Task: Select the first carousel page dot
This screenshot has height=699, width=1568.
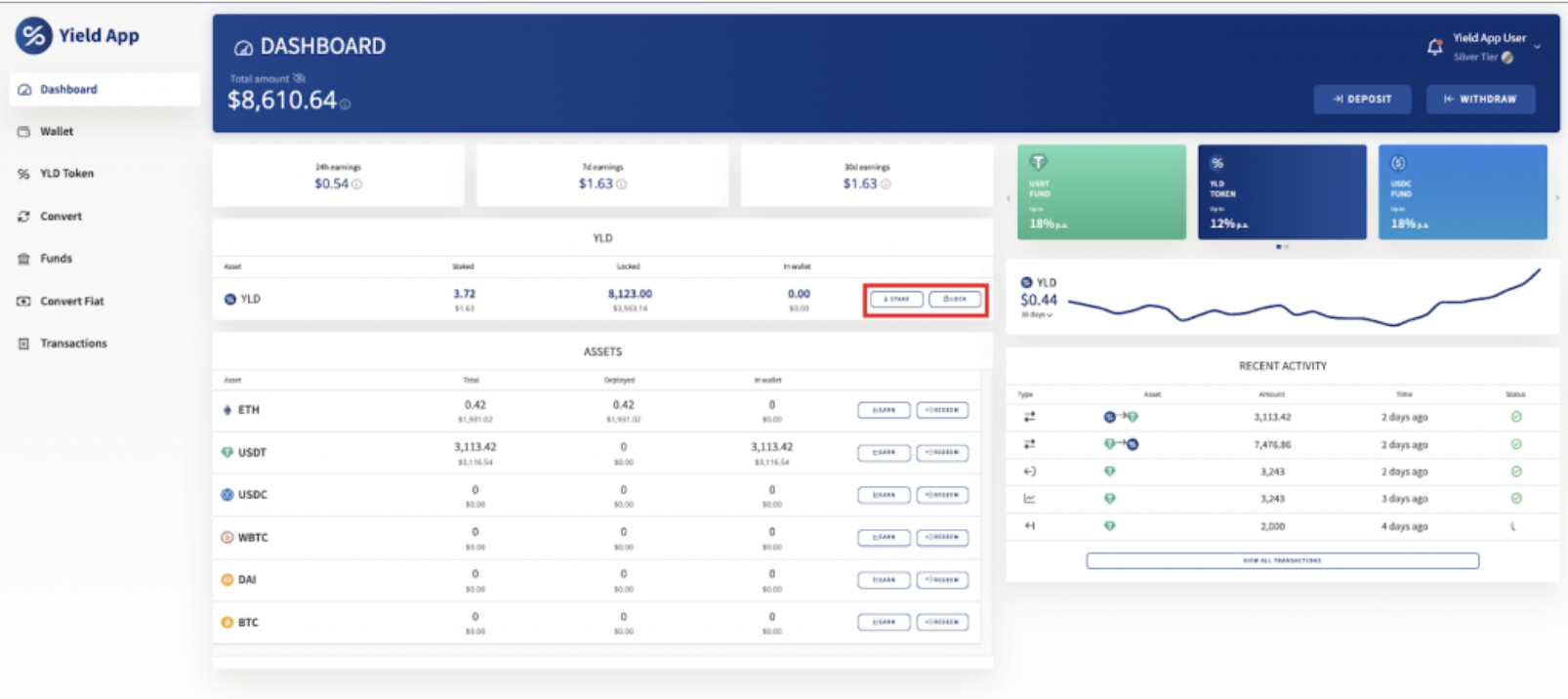Action: pyautogui.click(x=1279, y=247)
